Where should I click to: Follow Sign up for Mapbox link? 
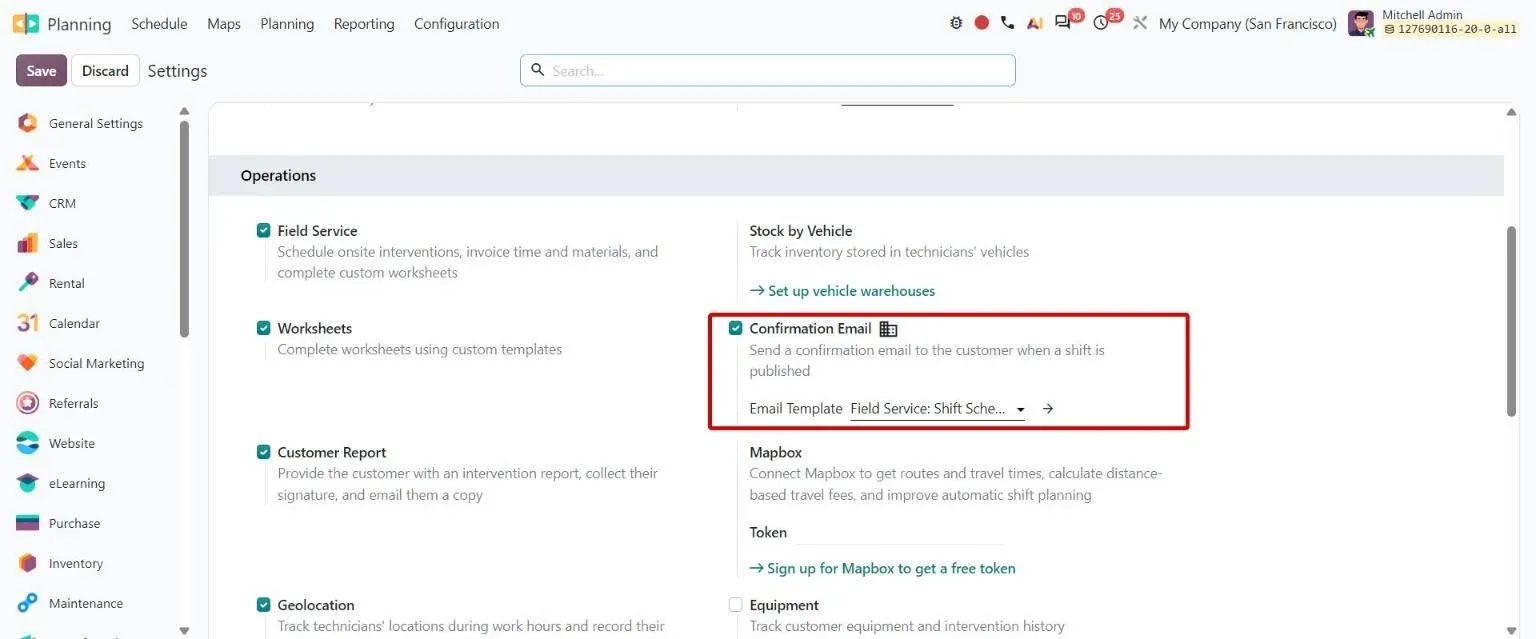[882, 568]
